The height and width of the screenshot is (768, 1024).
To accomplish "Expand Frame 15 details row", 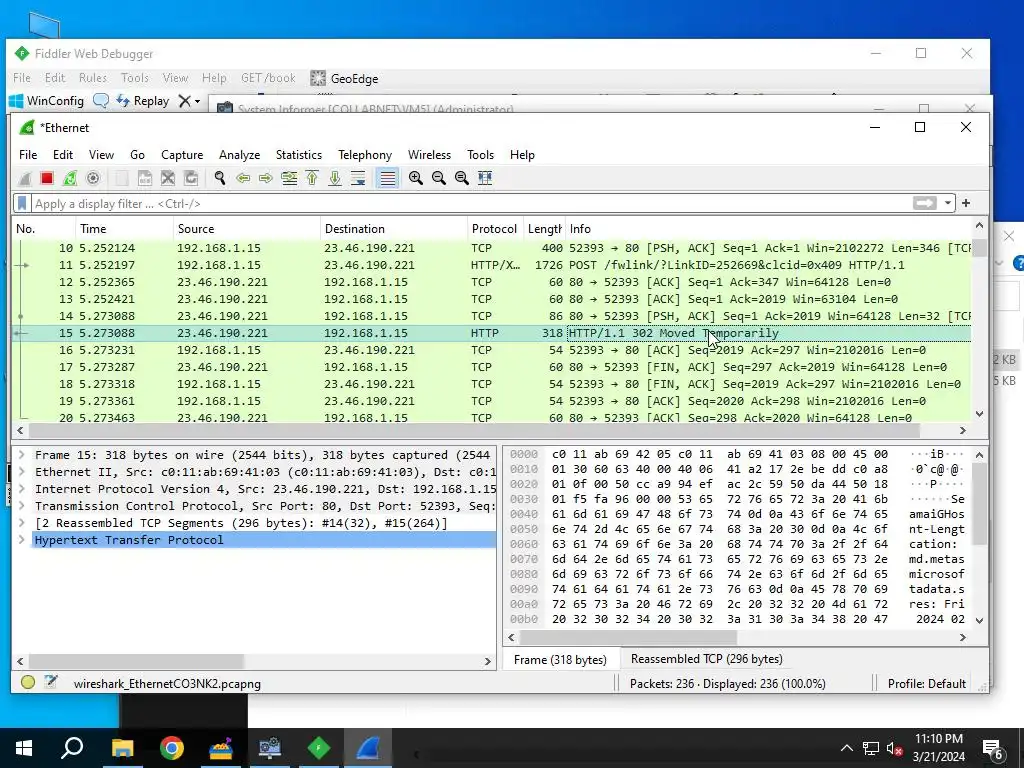I will tap(22, 455).
